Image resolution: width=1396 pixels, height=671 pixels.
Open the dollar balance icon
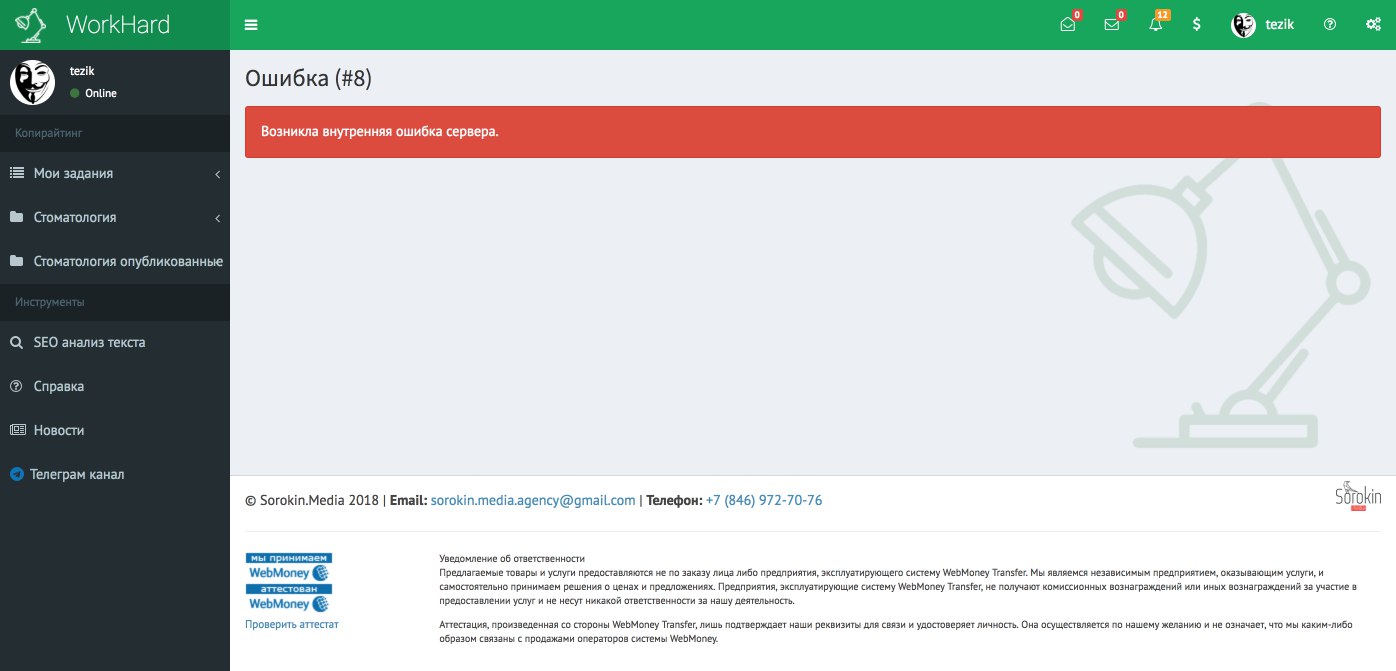pyautogui.click(x=1197, y=25)
